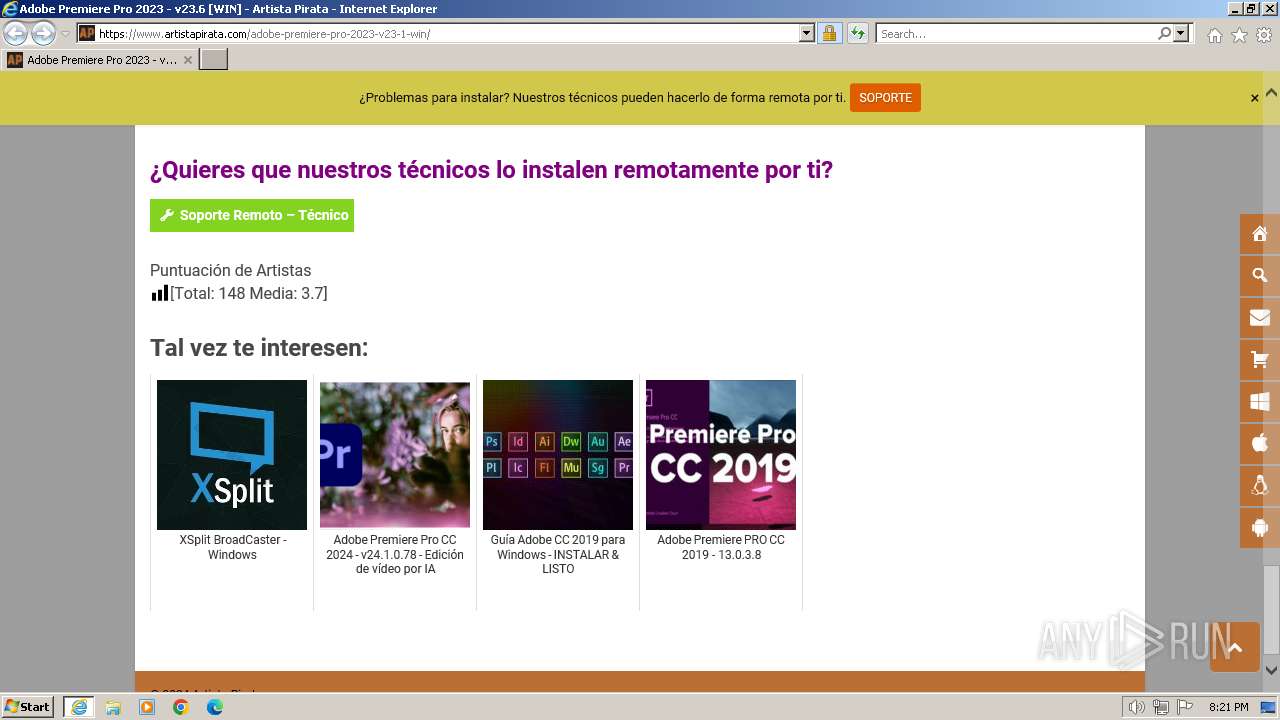The image size is (1280, 720).
Task: Click the Puntuación de Artistas text
Action: click(x=230, y=270)
